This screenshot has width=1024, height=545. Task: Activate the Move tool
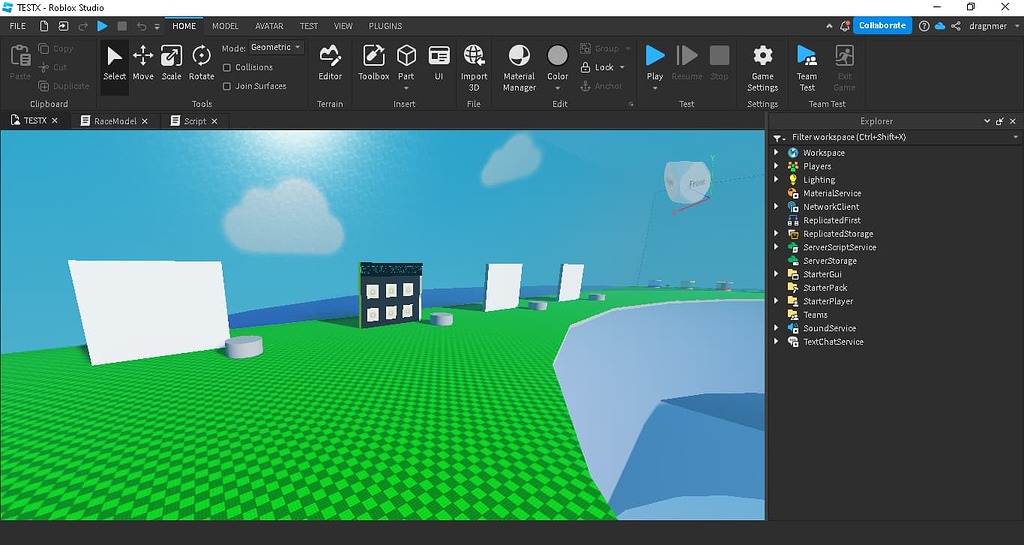coord(143,63)
